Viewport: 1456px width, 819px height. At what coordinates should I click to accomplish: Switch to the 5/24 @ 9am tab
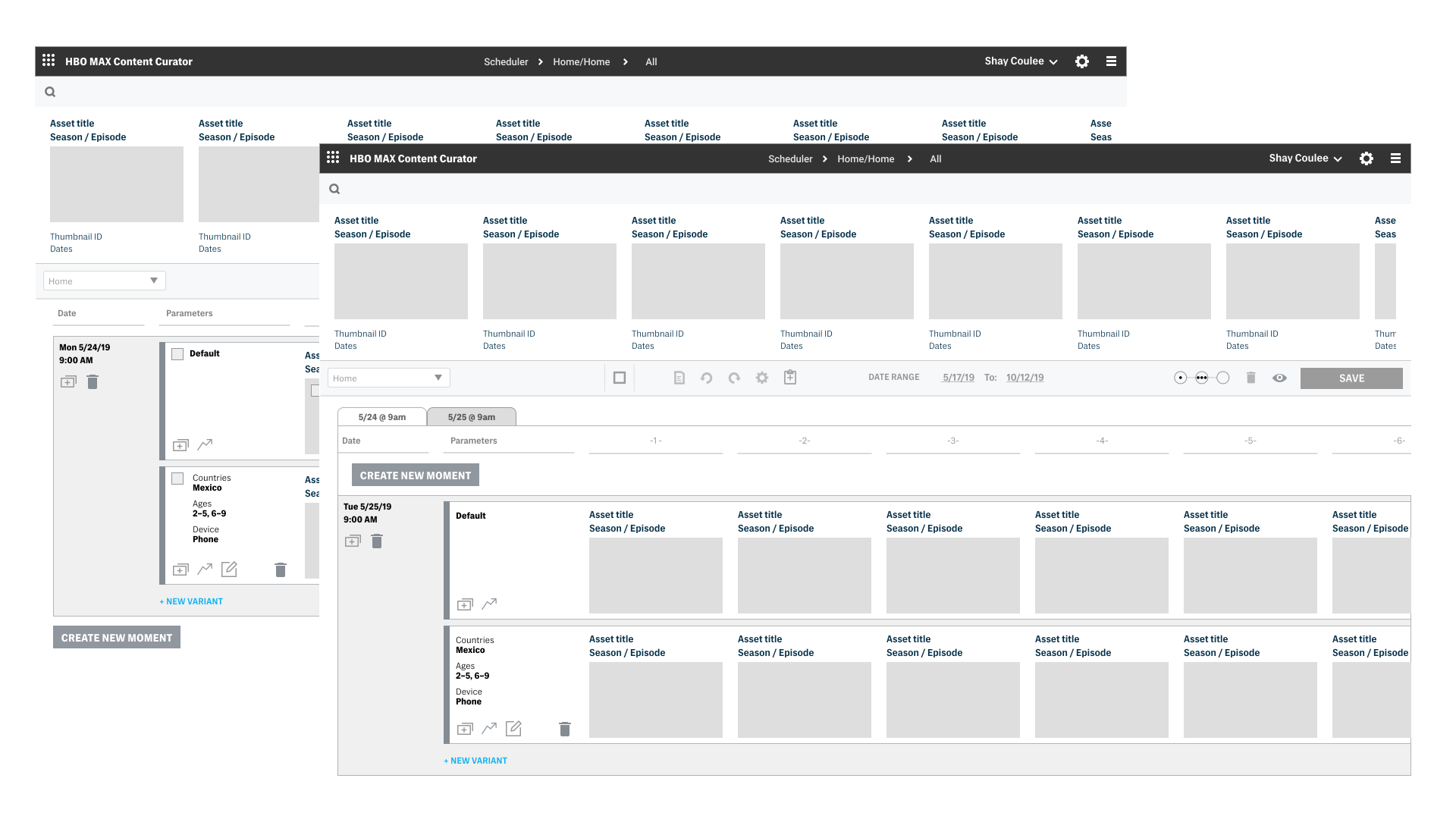[382, 417]
